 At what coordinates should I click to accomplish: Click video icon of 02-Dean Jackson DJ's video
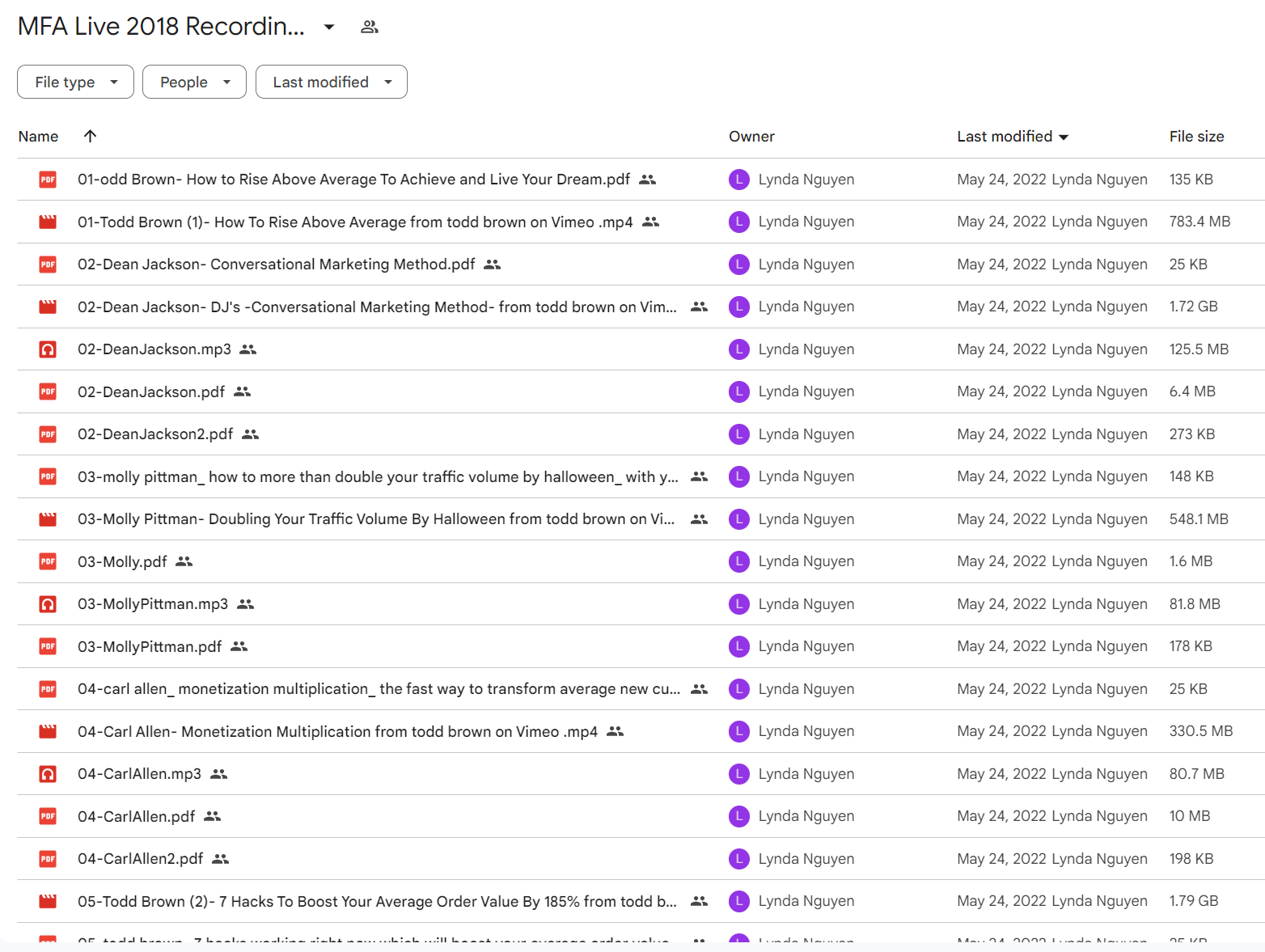pyautogui.click(x=48, y=307)
